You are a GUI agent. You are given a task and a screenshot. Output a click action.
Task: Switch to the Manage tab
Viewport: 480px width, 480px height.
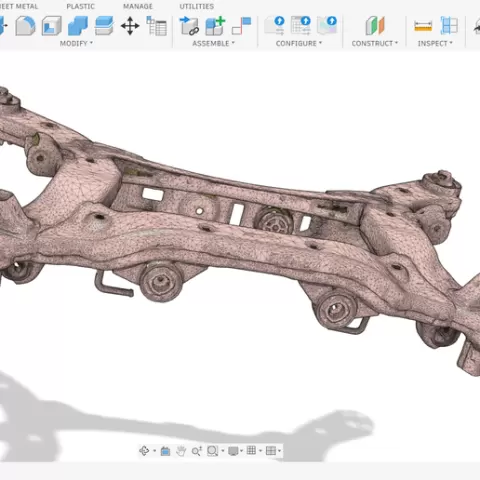pos(138,6)
